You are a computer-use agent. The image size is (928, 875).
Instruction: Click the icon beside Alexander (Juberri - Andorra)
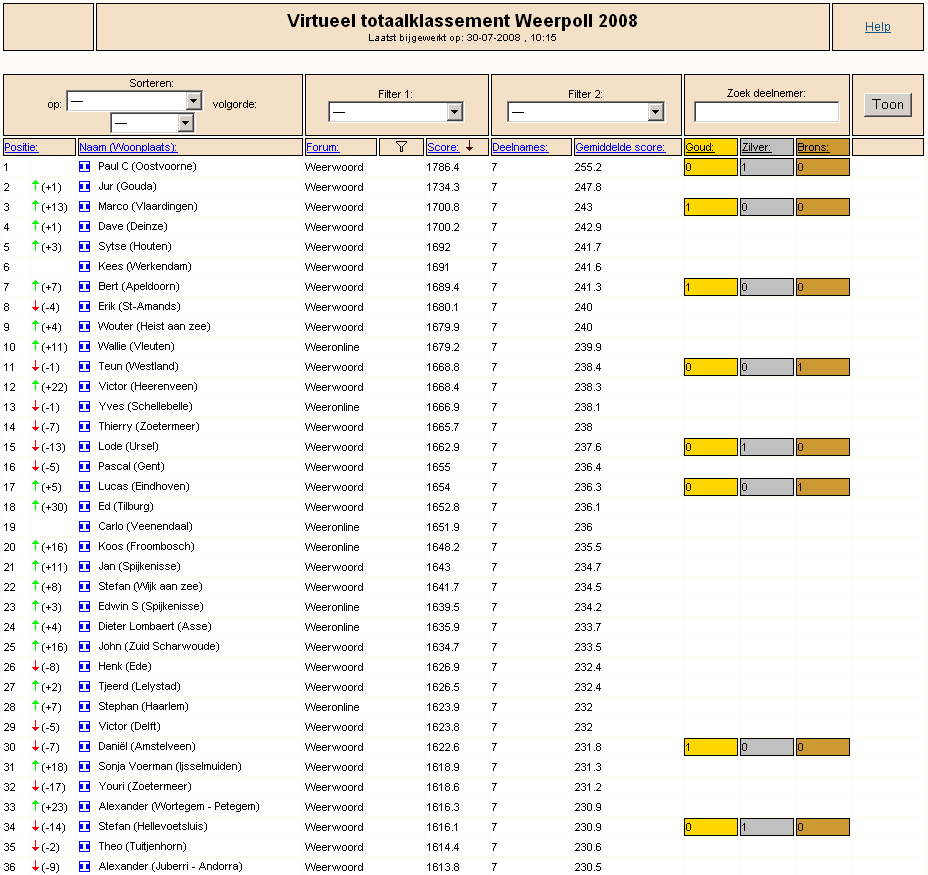pyautogui.click(x=85, y=866)
